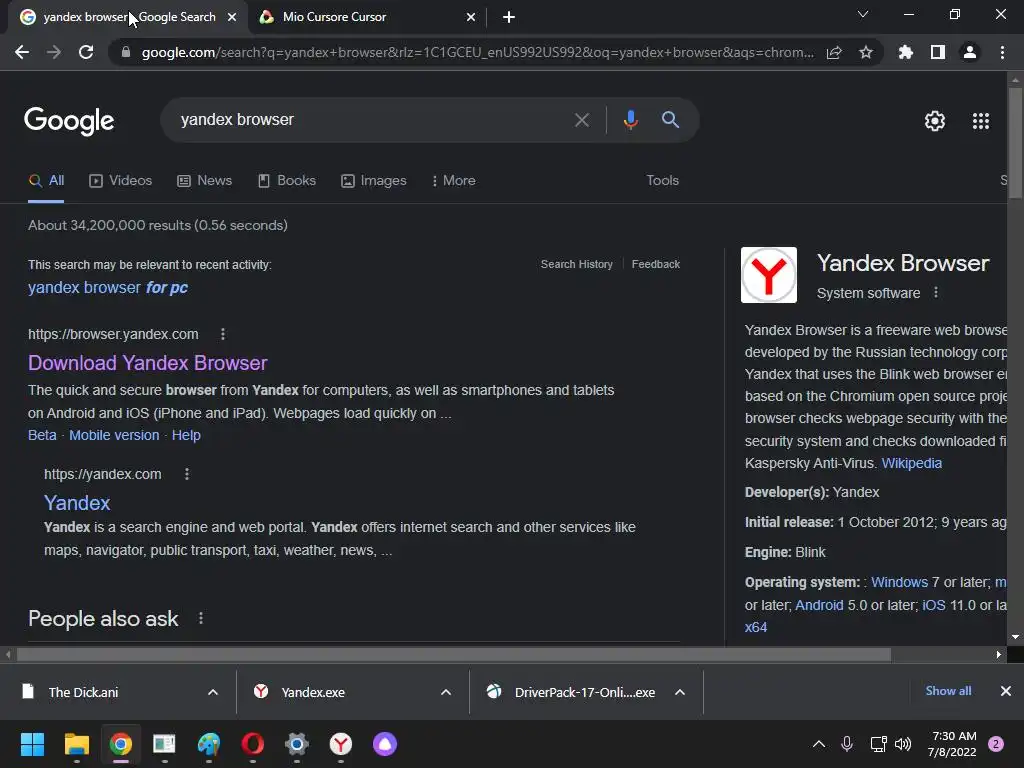Open the tab search chevron
The height and width of the screenshot is (768, 1024).
863,14
